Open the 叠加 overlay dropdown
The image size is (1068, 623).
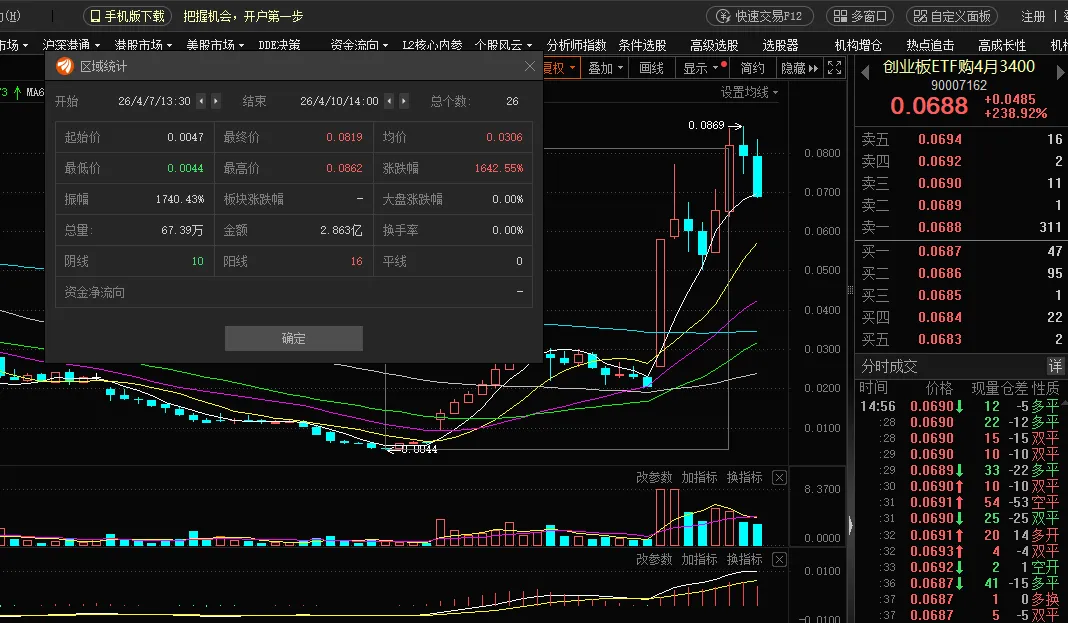(x=606, y=68)
